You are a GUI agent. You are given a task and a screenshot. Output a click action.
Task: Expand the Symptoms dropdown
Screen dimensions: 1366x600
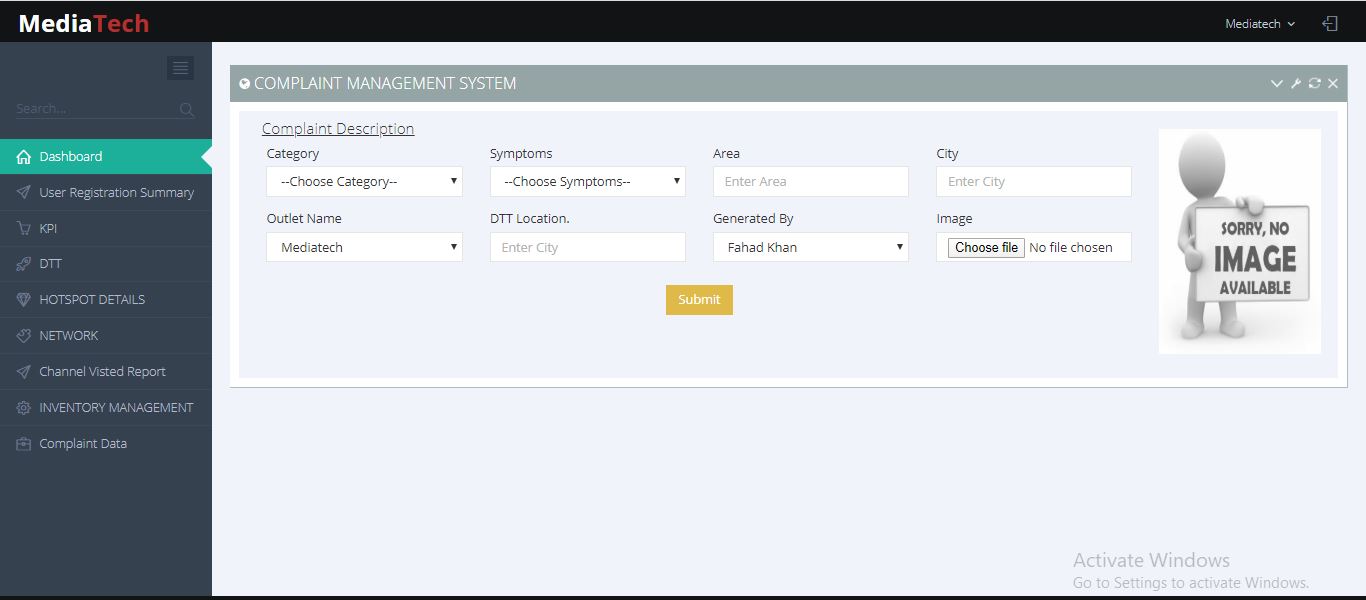(x=587, y=182)
